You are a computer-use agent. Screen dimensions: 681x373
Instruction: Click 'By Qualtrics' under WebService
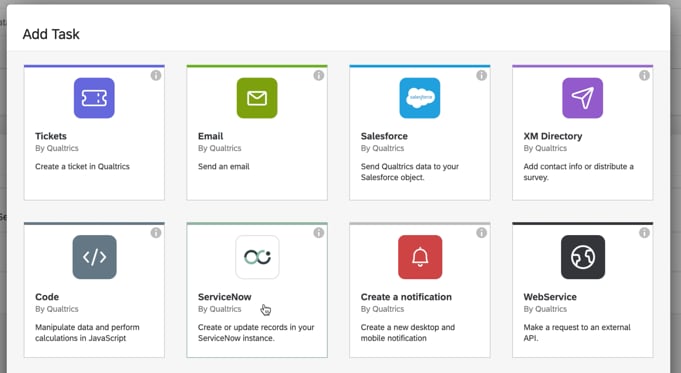point(545,309)
